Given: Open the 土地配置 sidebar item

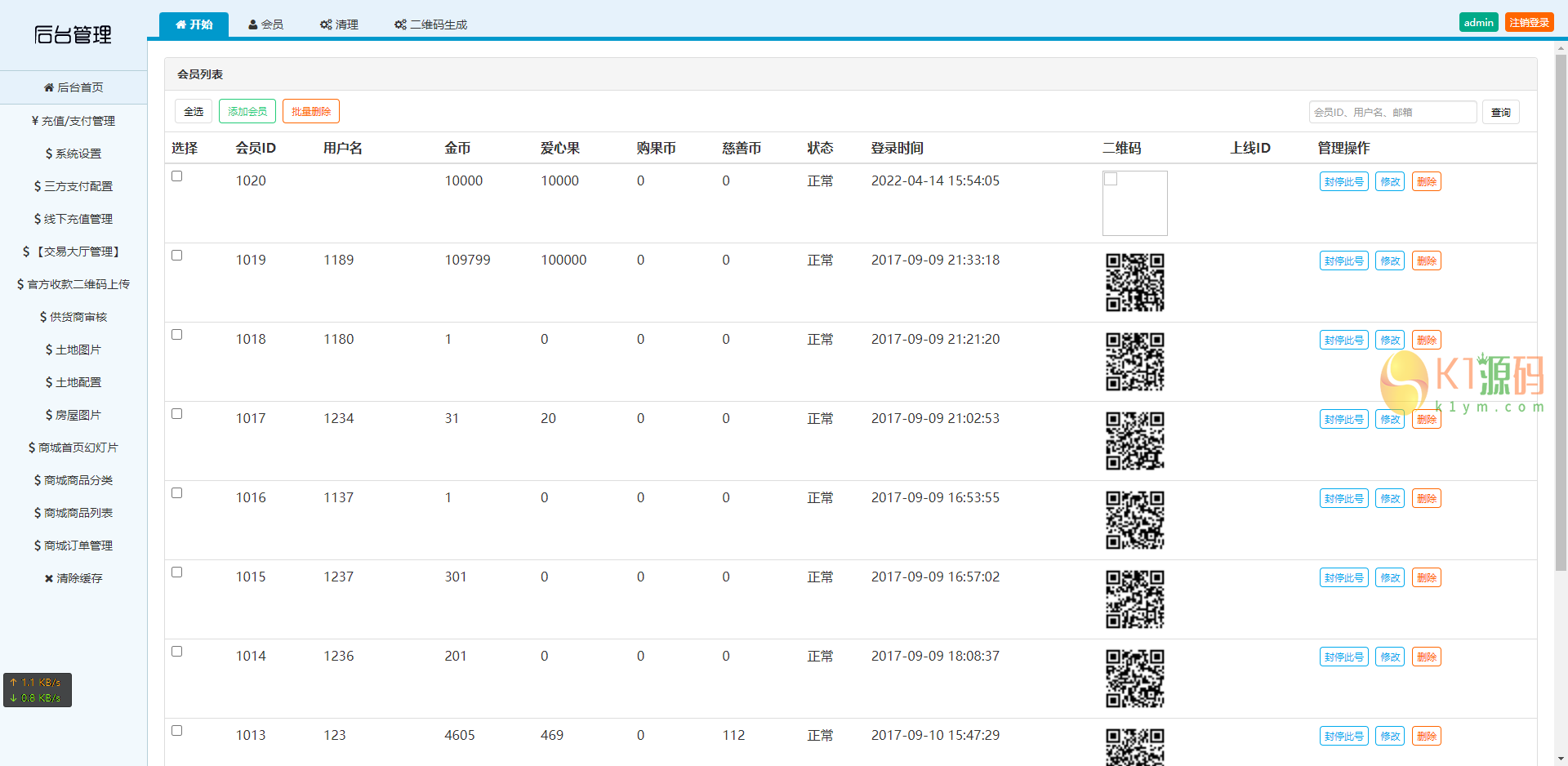Looking at the screenshot, I should pos(73,382).
